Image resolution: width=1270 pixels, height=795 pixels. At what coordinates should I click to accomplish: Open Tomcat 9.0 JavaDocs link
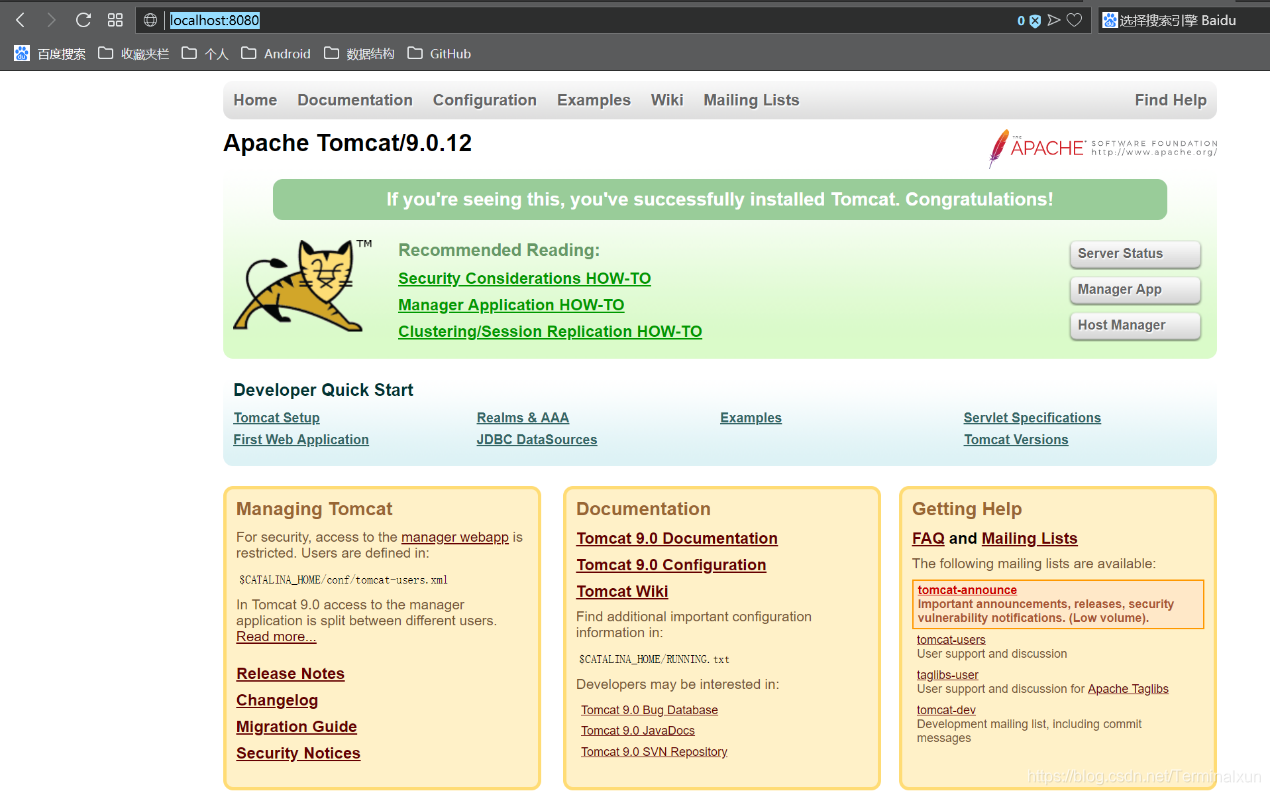(x=638, y=731)
